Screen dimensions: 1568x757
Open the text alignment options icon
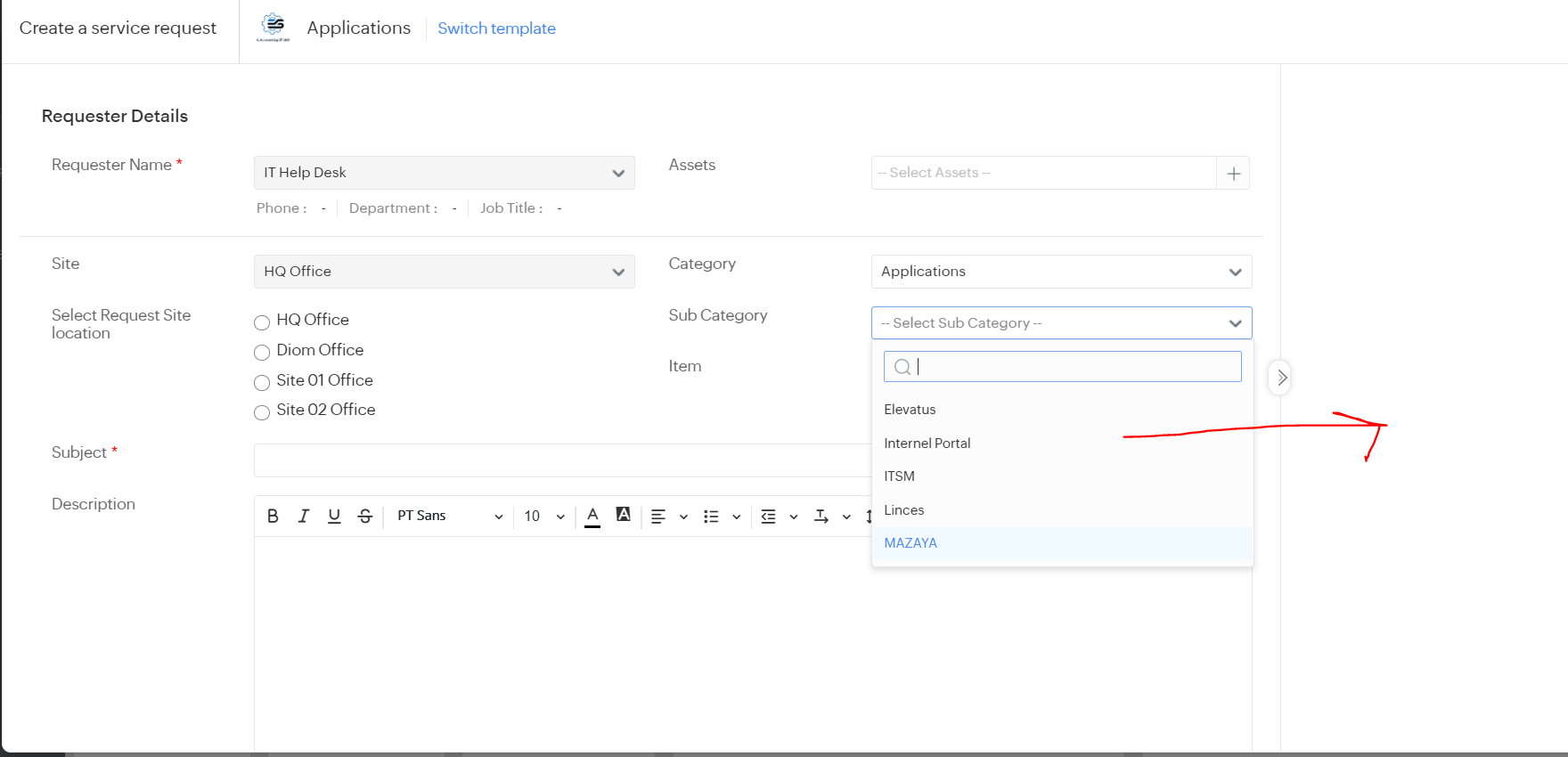click(x=658, y=517)
